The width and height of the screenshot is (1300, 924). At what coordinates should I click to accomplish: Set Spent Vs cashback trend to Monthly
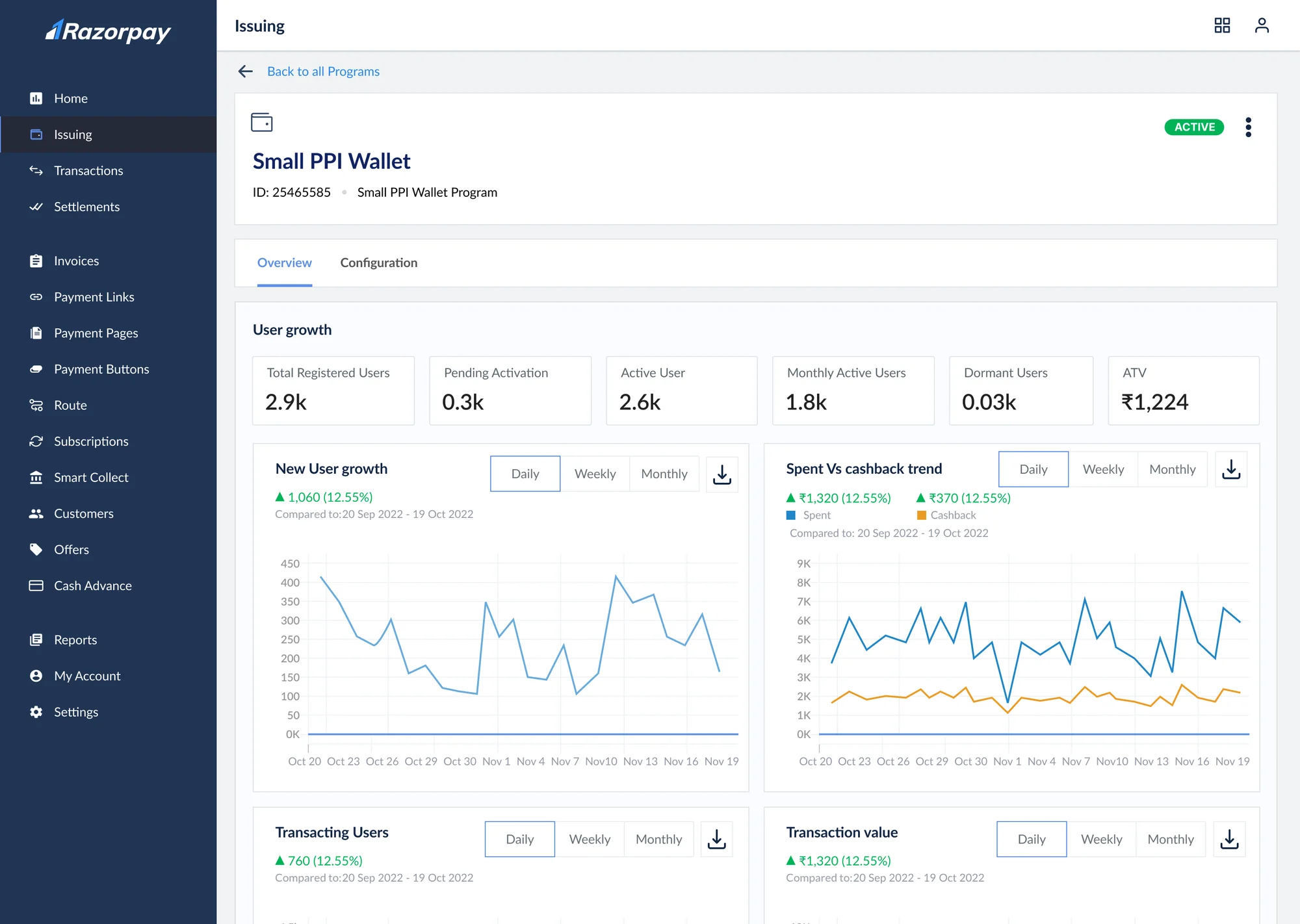[x=1172, y=470]
